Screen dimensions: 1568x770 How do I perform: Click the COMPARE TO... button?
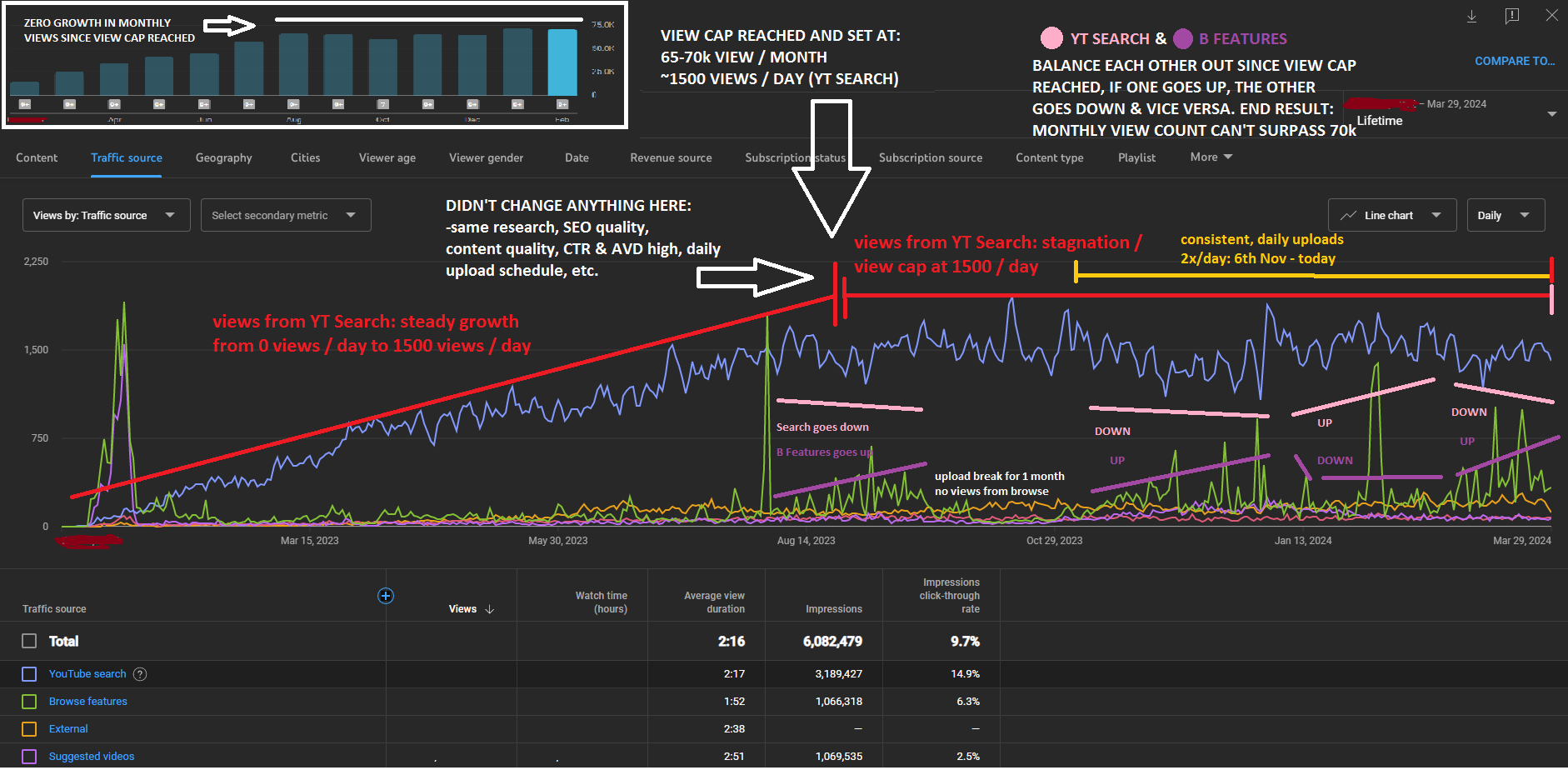coord(1514,61)
